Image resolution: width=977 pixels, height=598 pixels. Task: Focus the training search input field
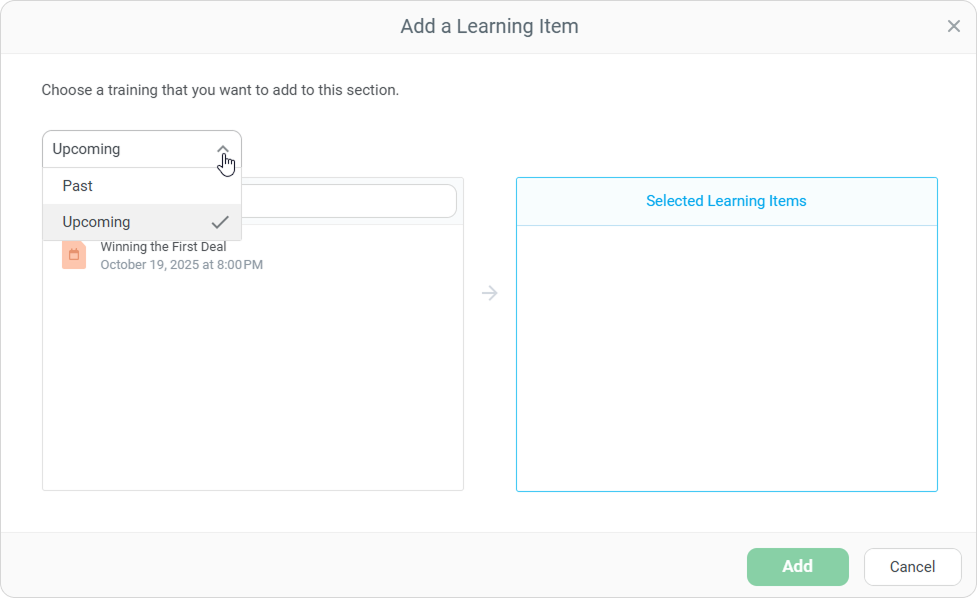350,201
